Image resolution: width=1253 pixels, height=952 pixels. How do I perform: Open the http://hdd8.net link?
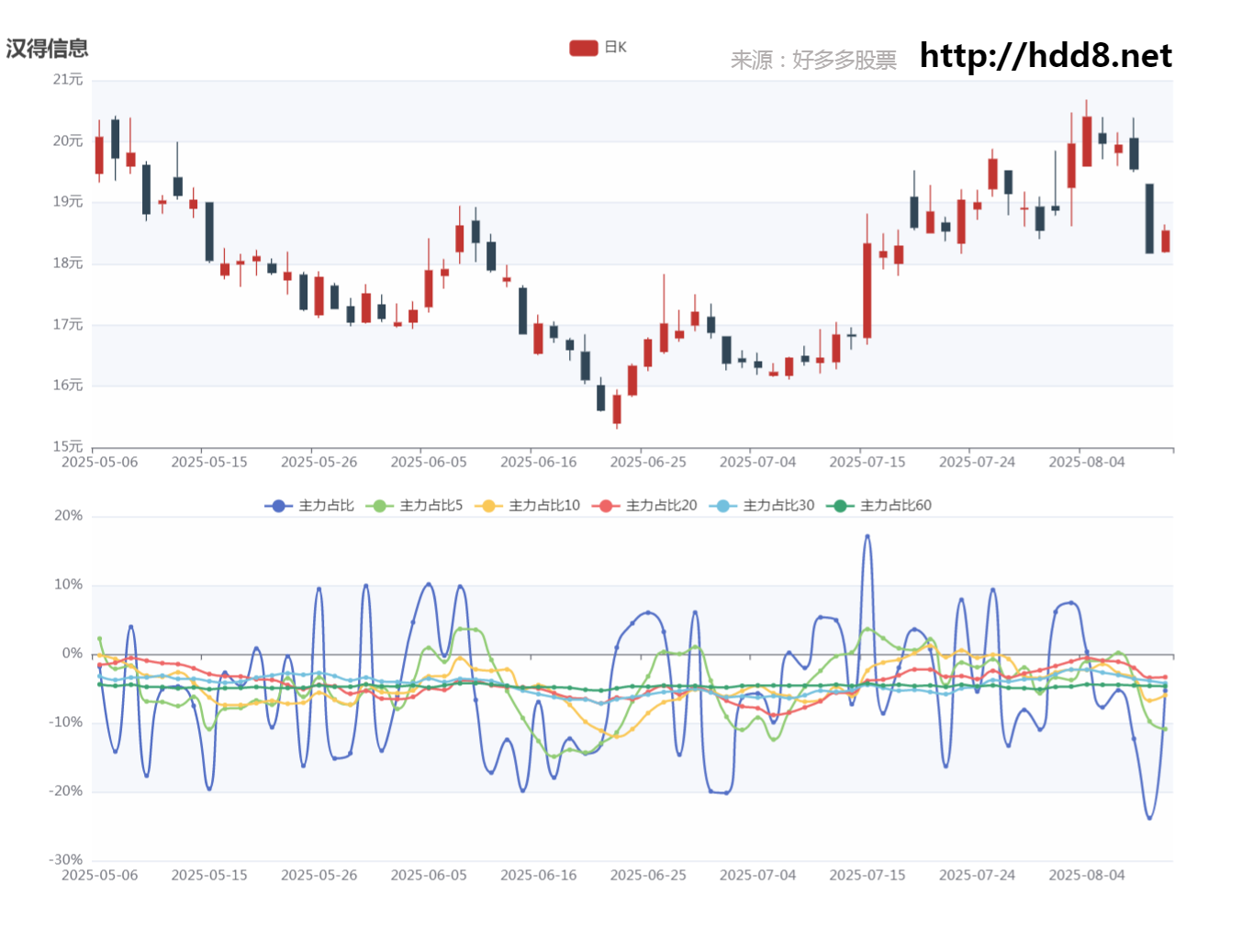pos(1046,56)
